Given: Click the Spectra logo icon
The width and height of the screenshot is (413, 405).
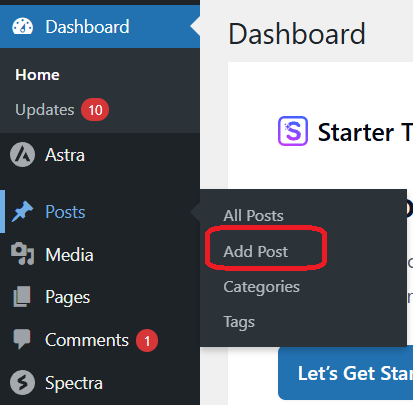Looking at the screenshot, I should click(22, 383).
